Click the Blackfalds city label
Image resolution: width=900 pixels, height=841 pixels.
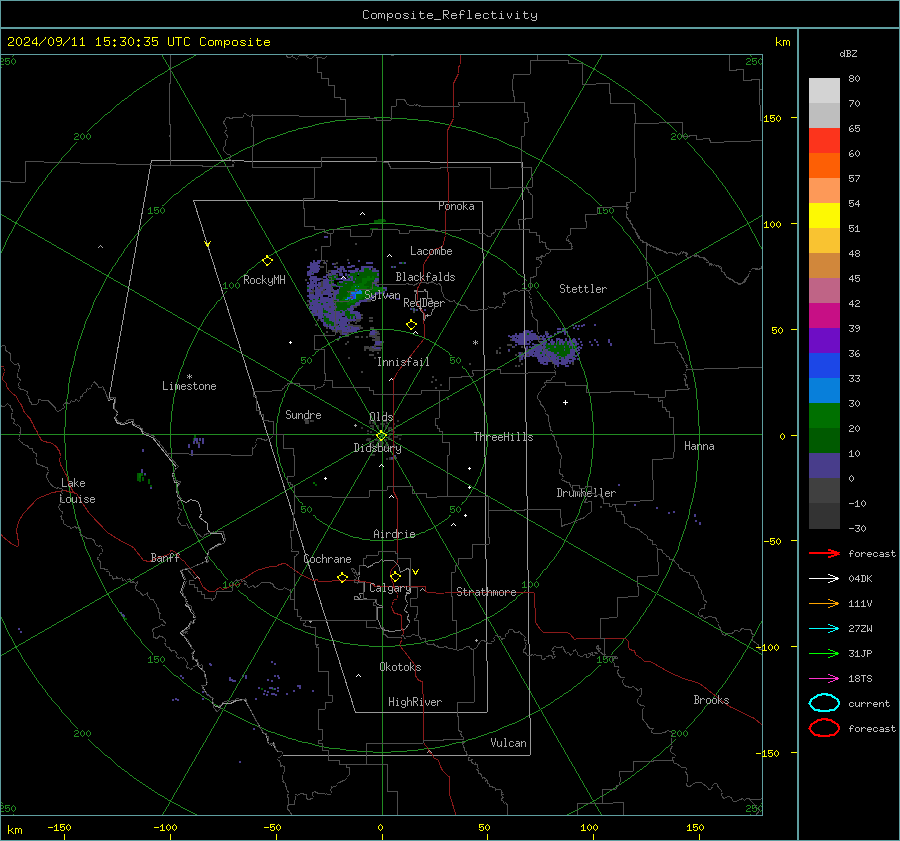coord(425,277)
